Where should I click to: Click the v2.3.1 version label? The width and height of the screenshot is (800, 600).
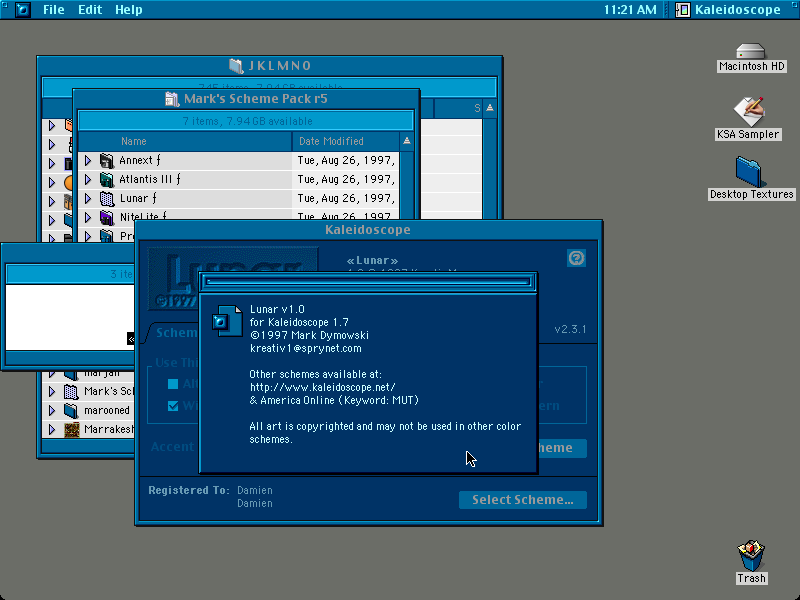570,329
